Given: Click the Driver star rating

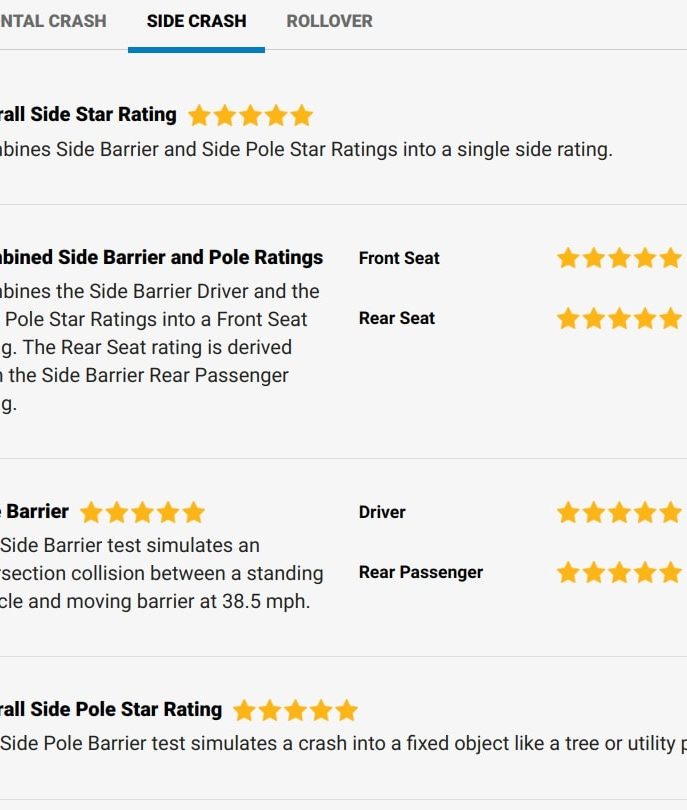Looking at the screenshot, I should [x=619, y=512].
